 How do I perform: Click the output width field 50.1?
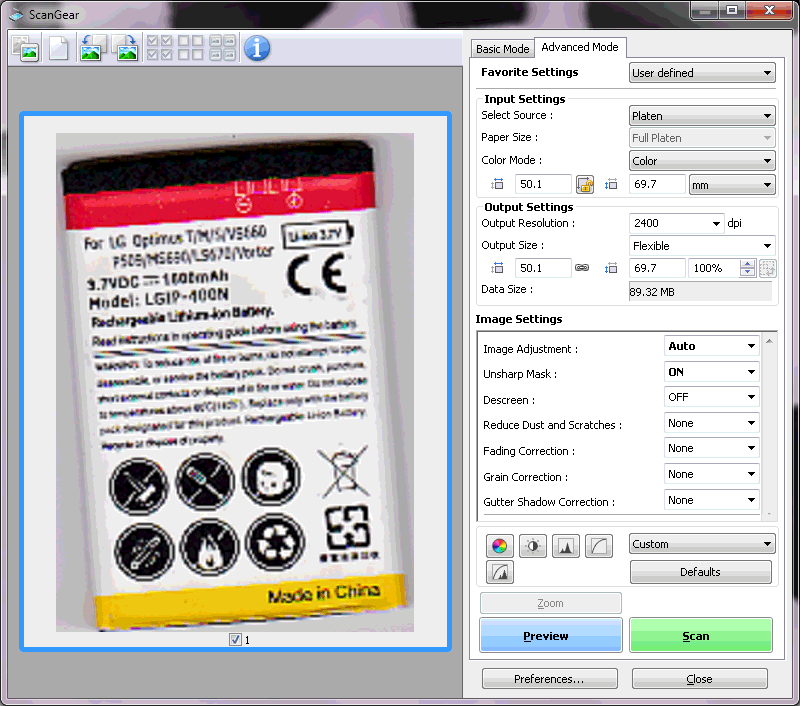(x=543, y=268)
